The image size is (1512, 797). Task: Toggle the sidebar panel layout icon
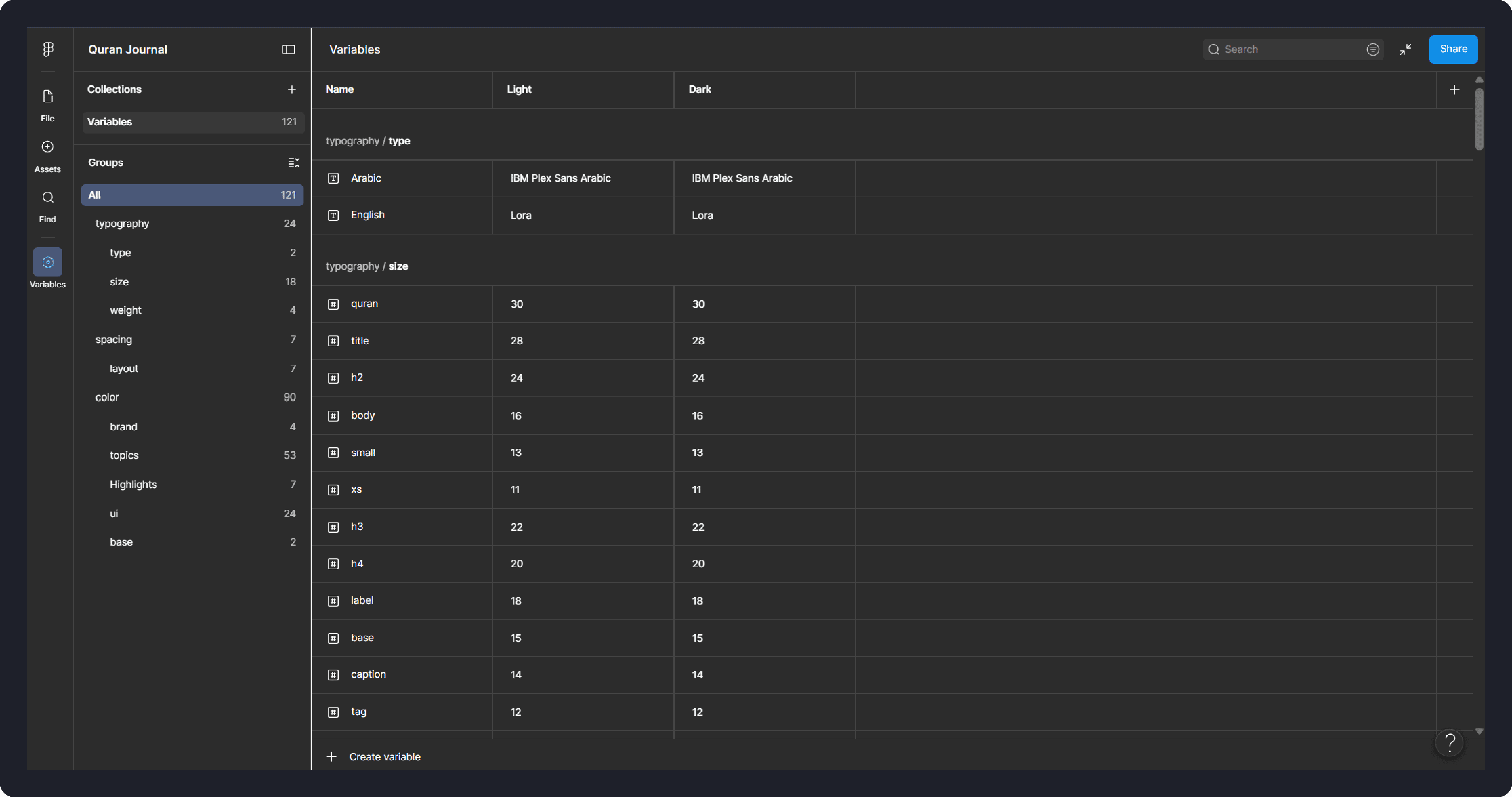288,49
